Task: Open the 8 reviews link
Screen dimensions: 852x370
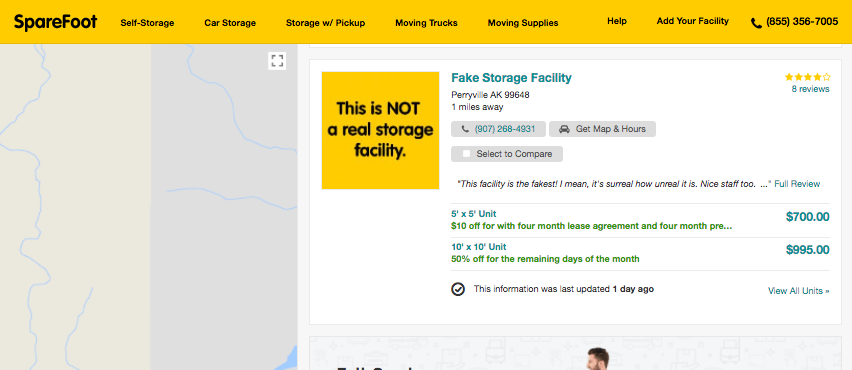Action: (x=811, y=89)
